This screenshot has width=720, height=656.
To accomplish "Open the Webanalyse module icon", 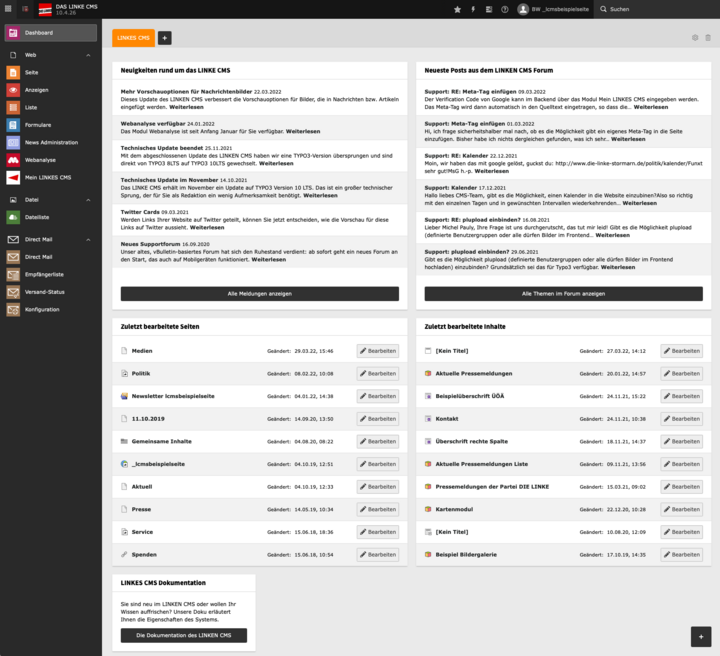I will [x=13, y=160].
